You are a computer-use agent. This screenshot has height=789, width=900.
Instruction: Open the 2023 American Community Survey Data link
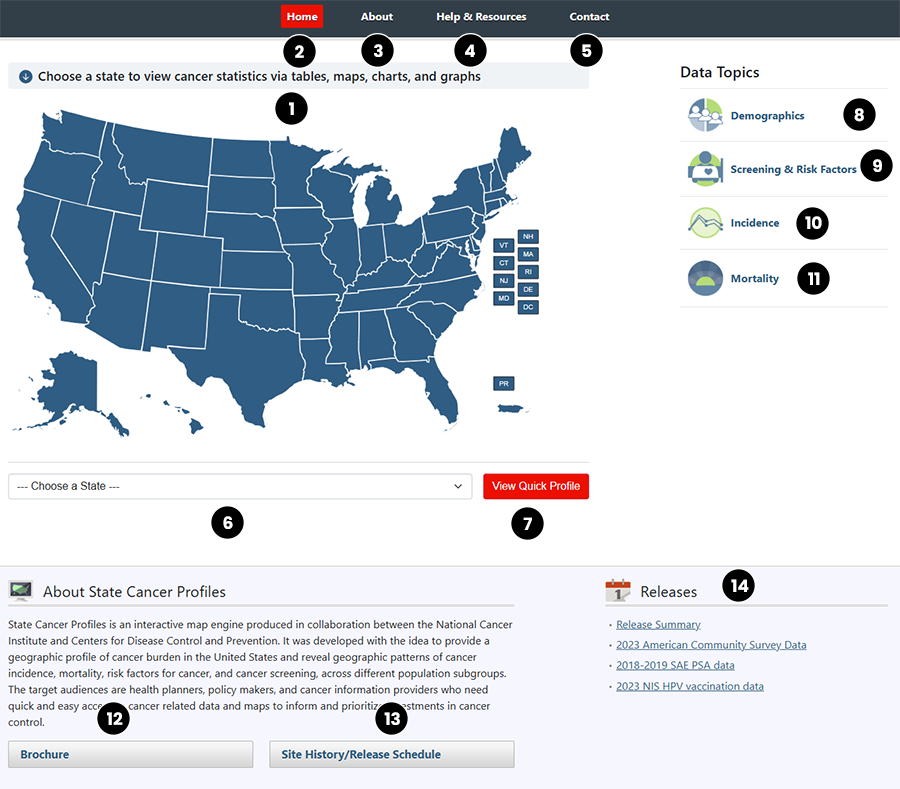pyautogui.click(x=711, y=645)
